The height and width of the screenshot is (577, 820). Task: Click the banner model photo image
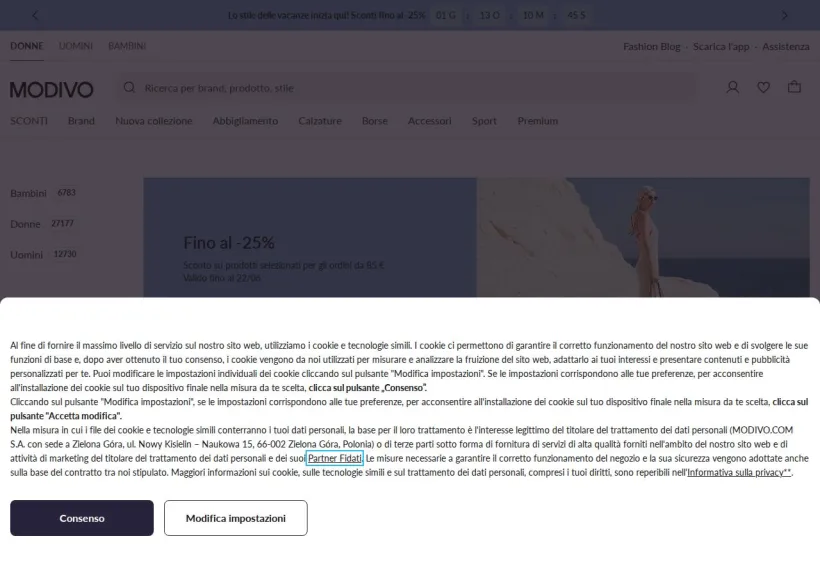point(643,237)
